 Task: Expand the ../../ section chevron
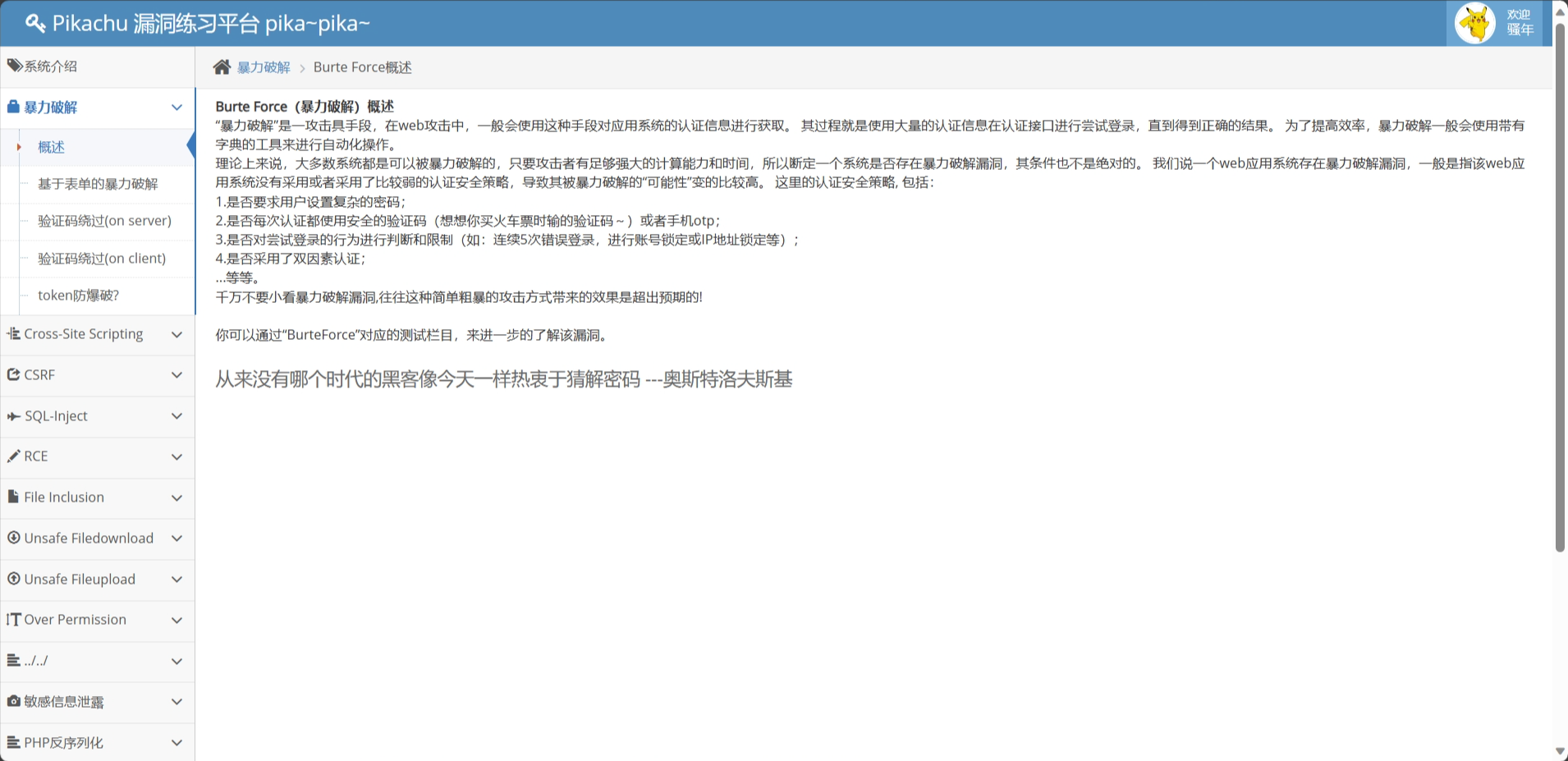coord(177,661)
